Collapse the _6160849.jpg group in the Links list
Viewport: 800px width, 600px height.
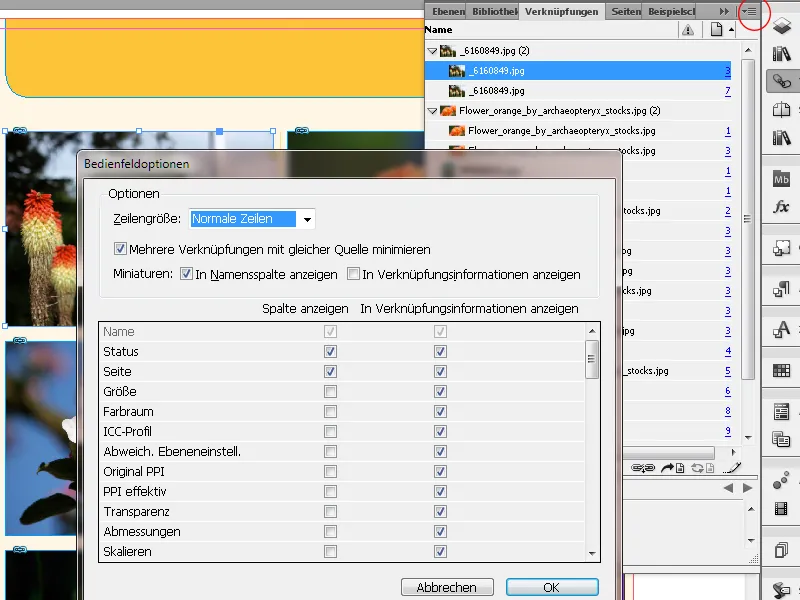[434, 50]
